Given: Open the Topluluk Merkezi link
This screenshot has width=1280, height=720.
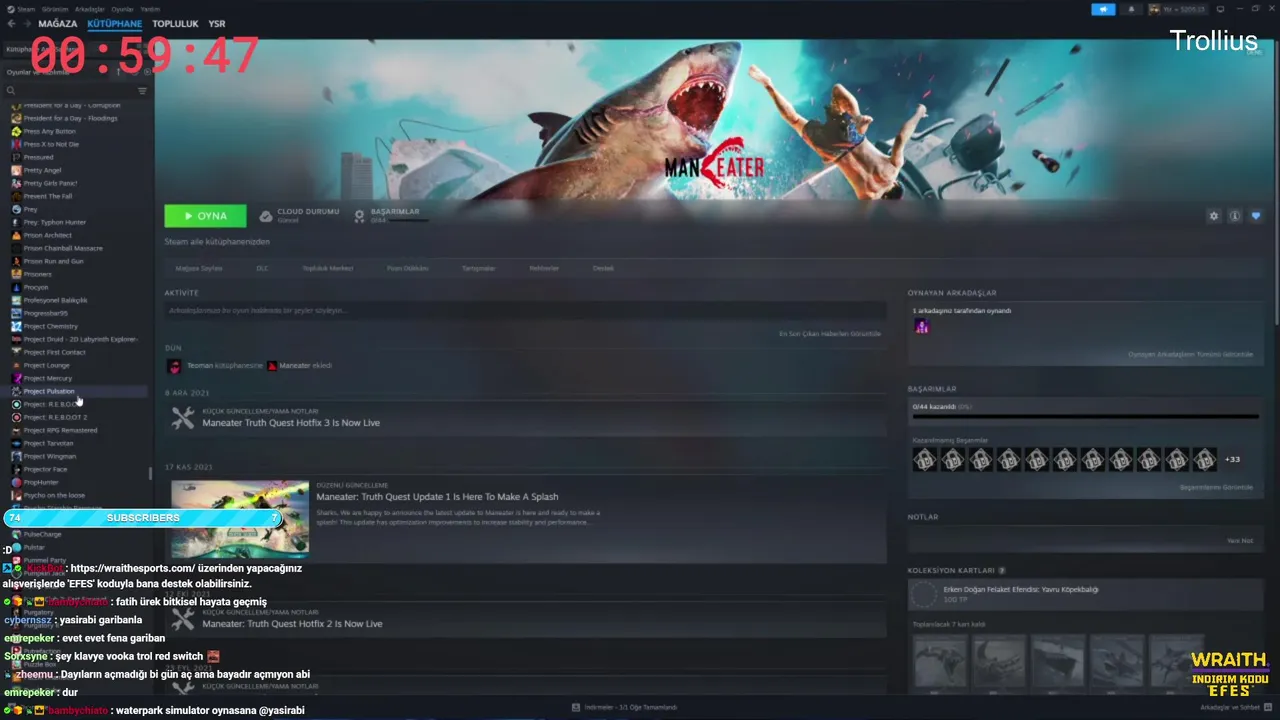Looking at the screenshot, I should click(x=328, y=268).
